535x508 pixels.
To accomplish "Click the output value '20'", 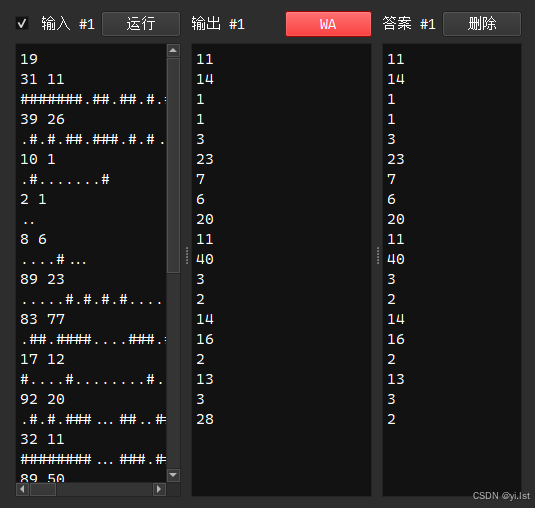I will click(x=205, y=219).
